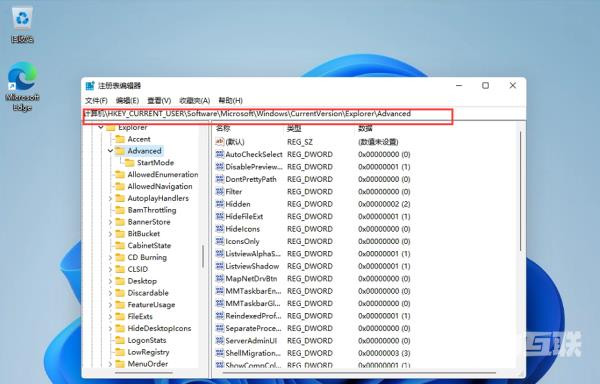Screen dimensions: 600x384
Task: Open the 收藏夹(A) menu
Action: [195, 101]
